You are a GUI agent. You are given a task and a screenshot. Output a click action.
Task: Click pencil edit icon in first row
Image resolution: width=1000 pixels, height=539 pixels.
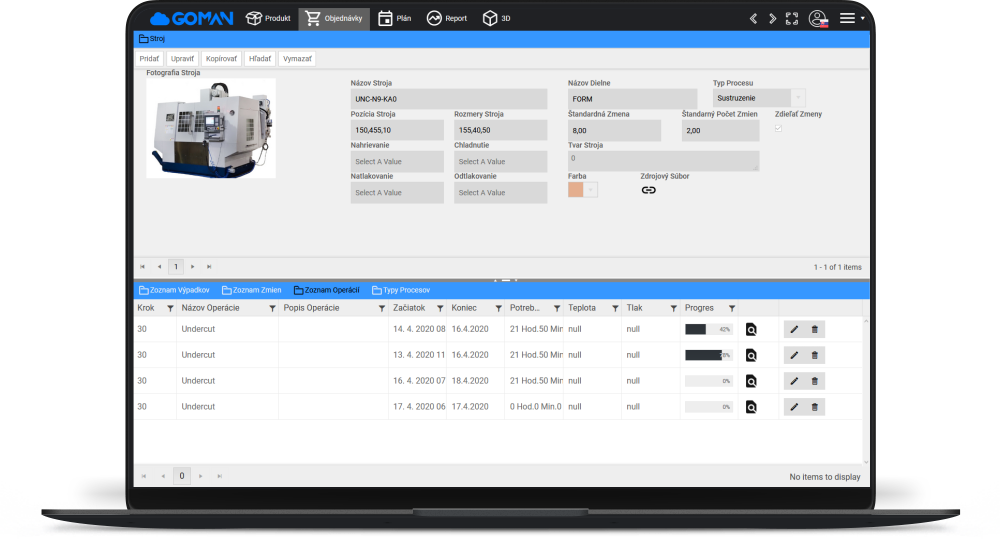tap(794, 329)
